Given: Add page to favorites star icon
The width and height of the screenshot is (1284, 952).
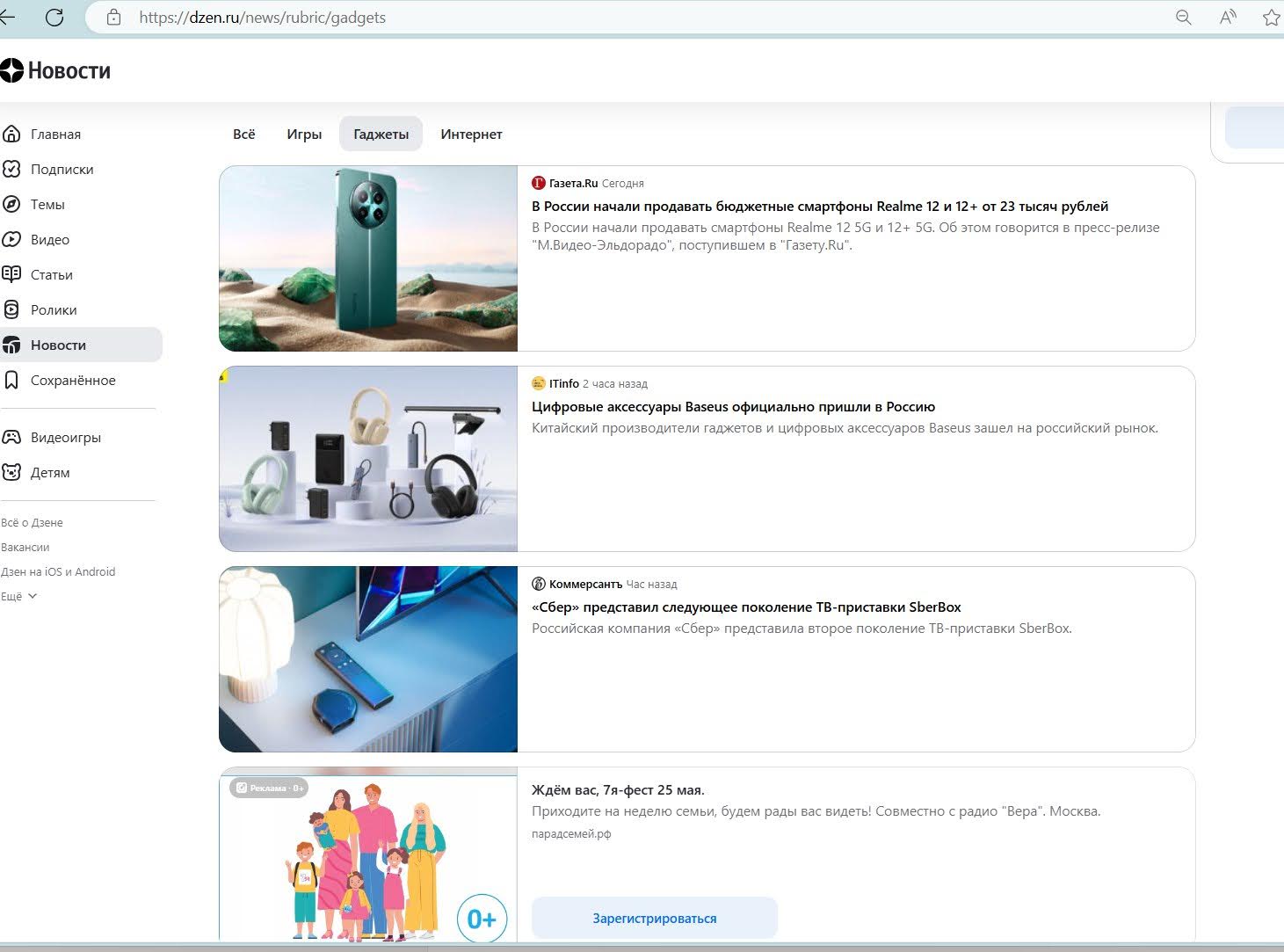Looking at the screenshot, I should (1271, 17).
